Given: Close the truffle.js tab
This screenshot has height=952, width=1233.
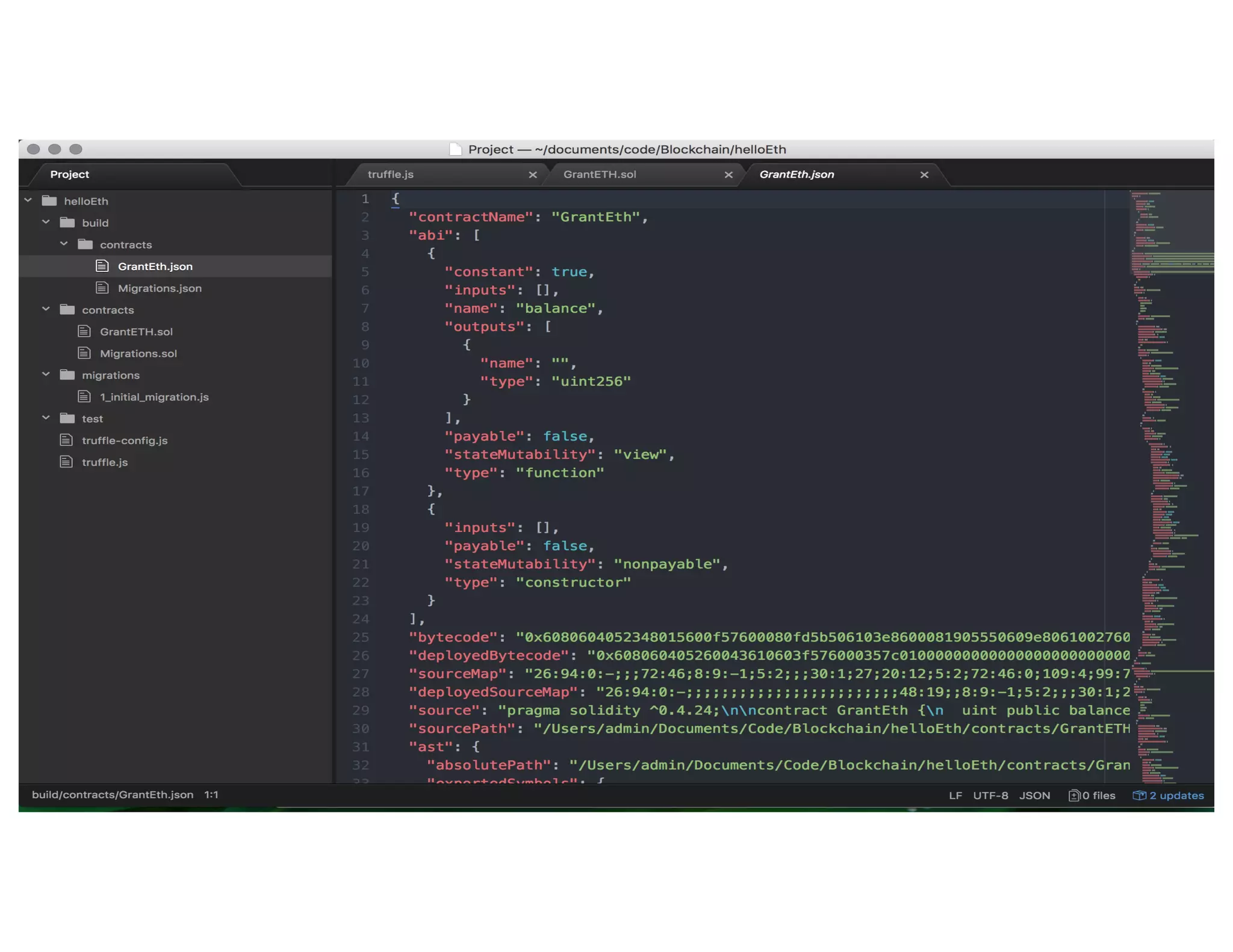Looking at the screenshot, I should click(x=533, y=175).
